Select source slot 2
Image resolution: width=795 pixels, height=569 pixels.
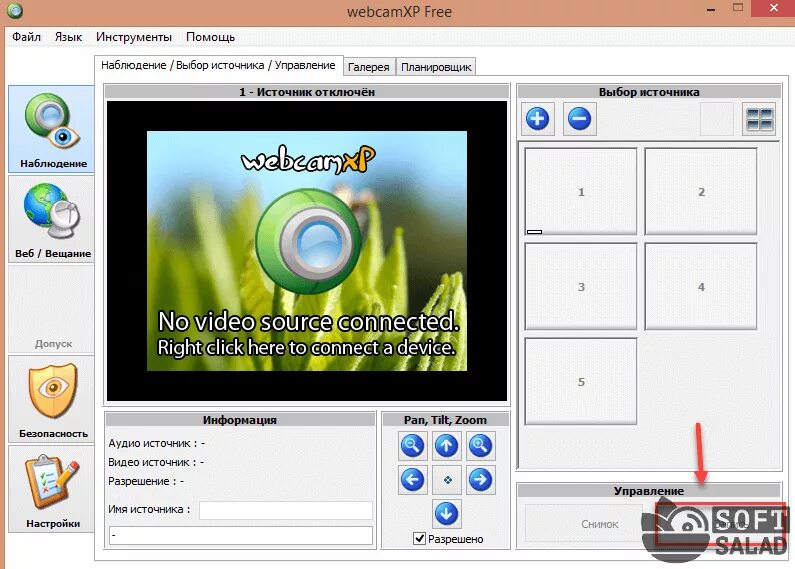click(x=701, y=192)
